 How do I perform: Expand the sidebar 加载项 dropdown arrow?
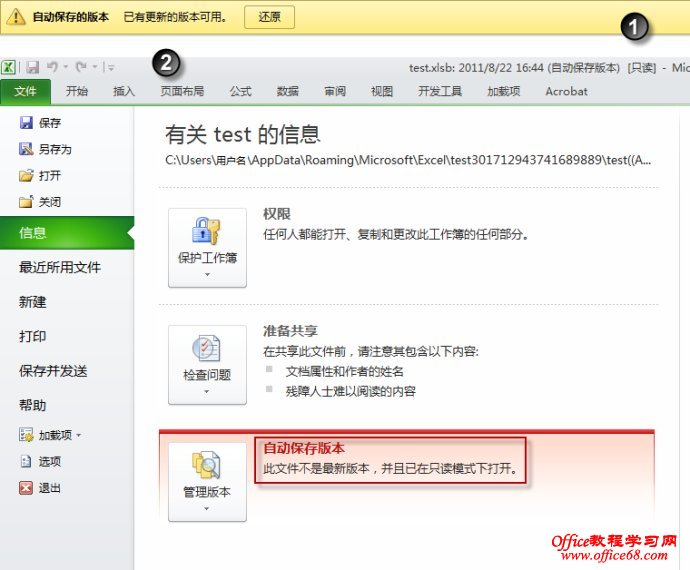79,435
